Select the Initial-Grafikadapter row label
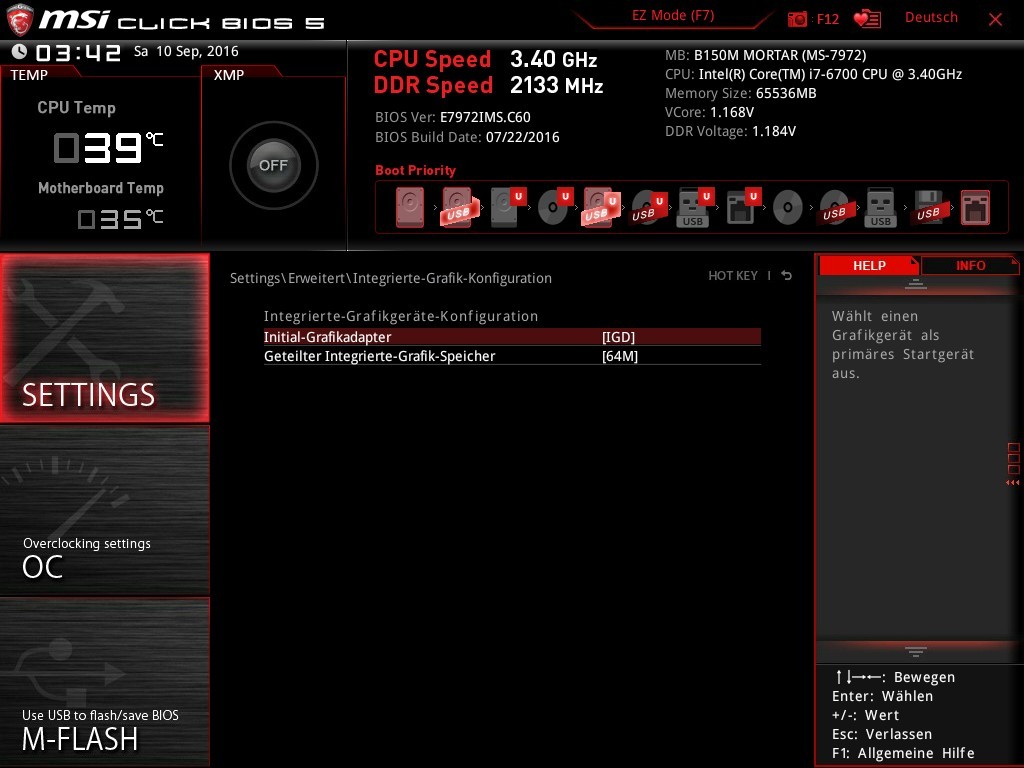 pyautogui.click(x=327, y=337)
